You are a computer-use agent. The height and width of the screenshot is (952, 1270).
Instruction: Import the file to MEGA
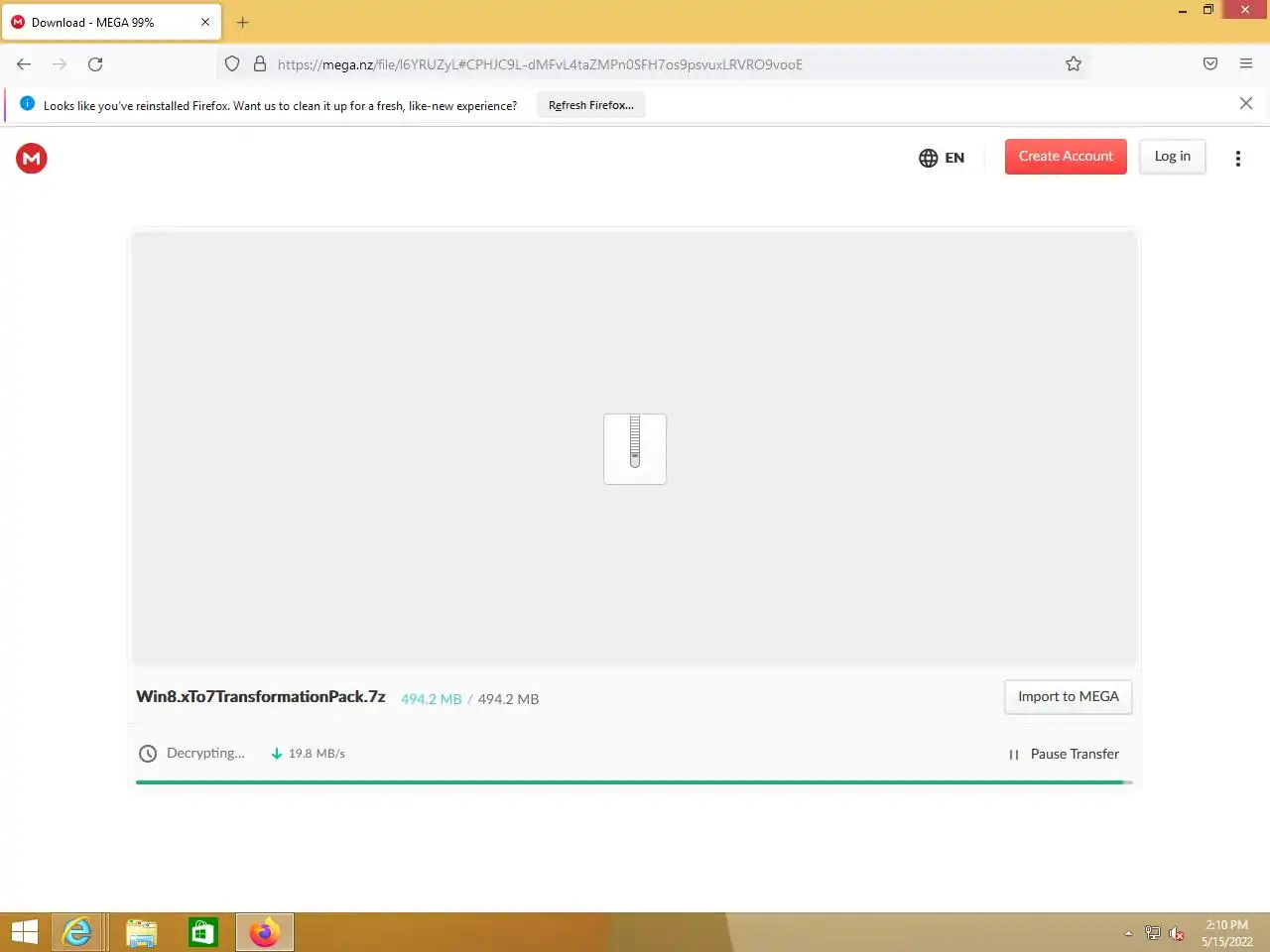[x=1068, y=696]
